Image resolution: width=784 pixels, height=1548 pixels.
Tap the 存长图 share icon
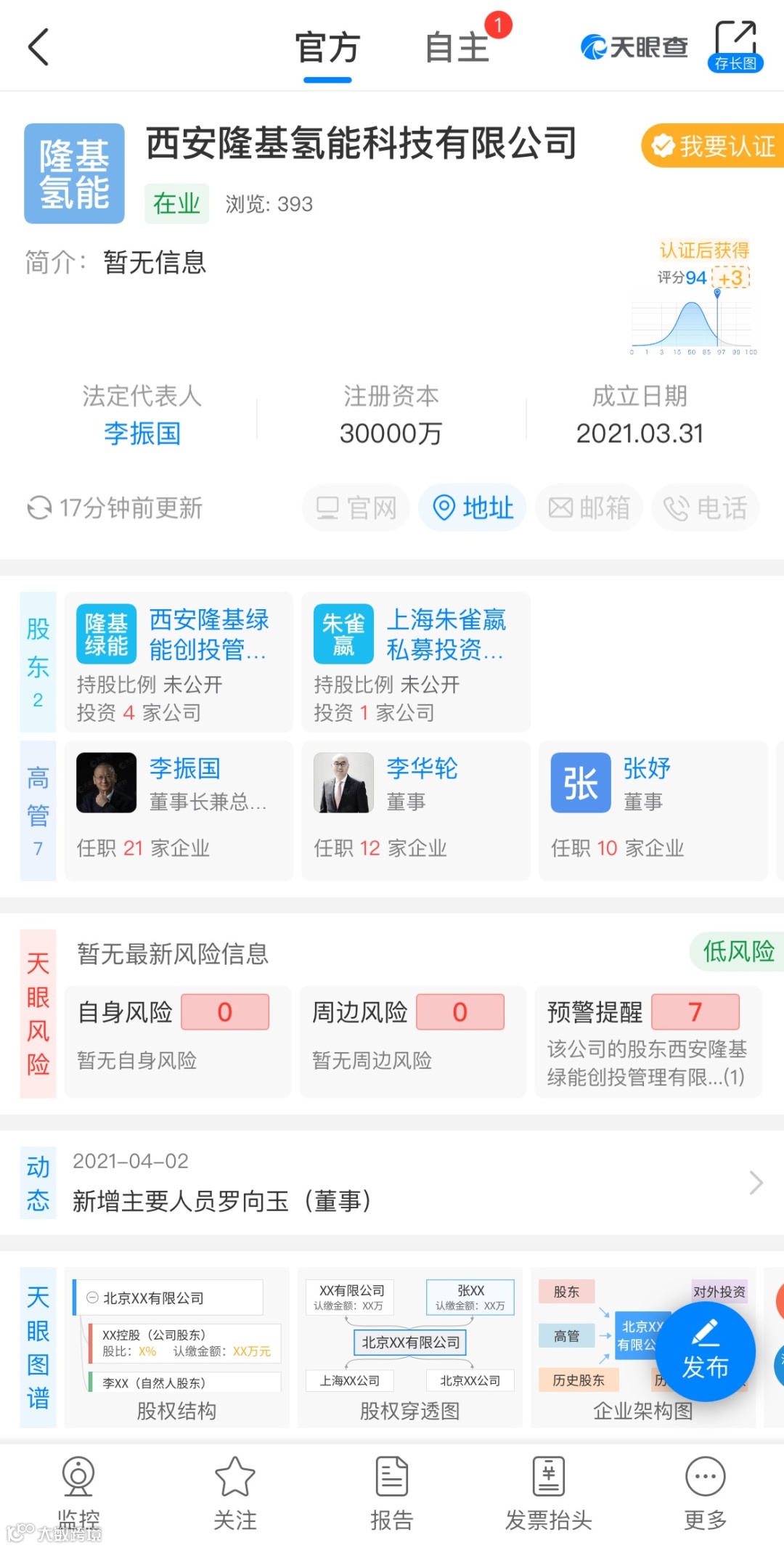click(735, 46)
